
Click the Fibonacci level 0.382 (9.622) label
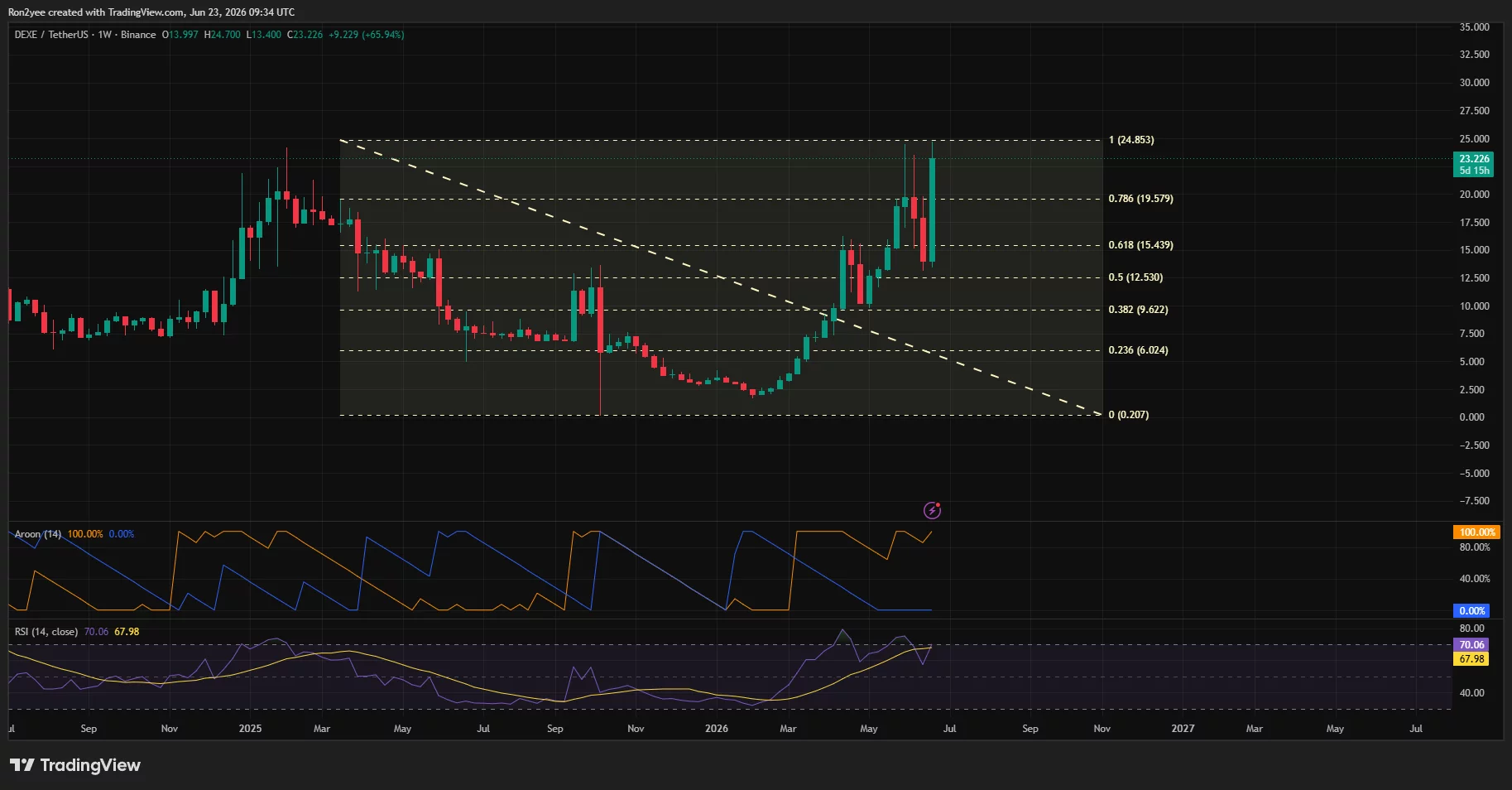[x=1138, y=310]
